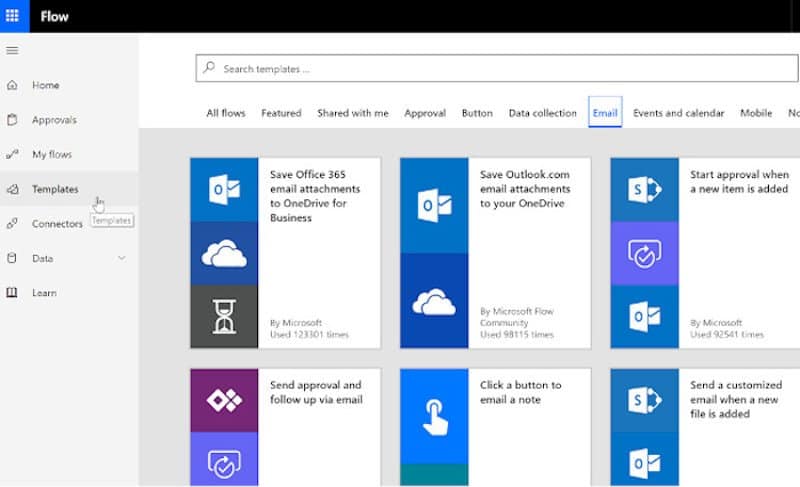The image size is (800, 487).
Task: Click the Home house icon
Action: [x=12, y=85]
